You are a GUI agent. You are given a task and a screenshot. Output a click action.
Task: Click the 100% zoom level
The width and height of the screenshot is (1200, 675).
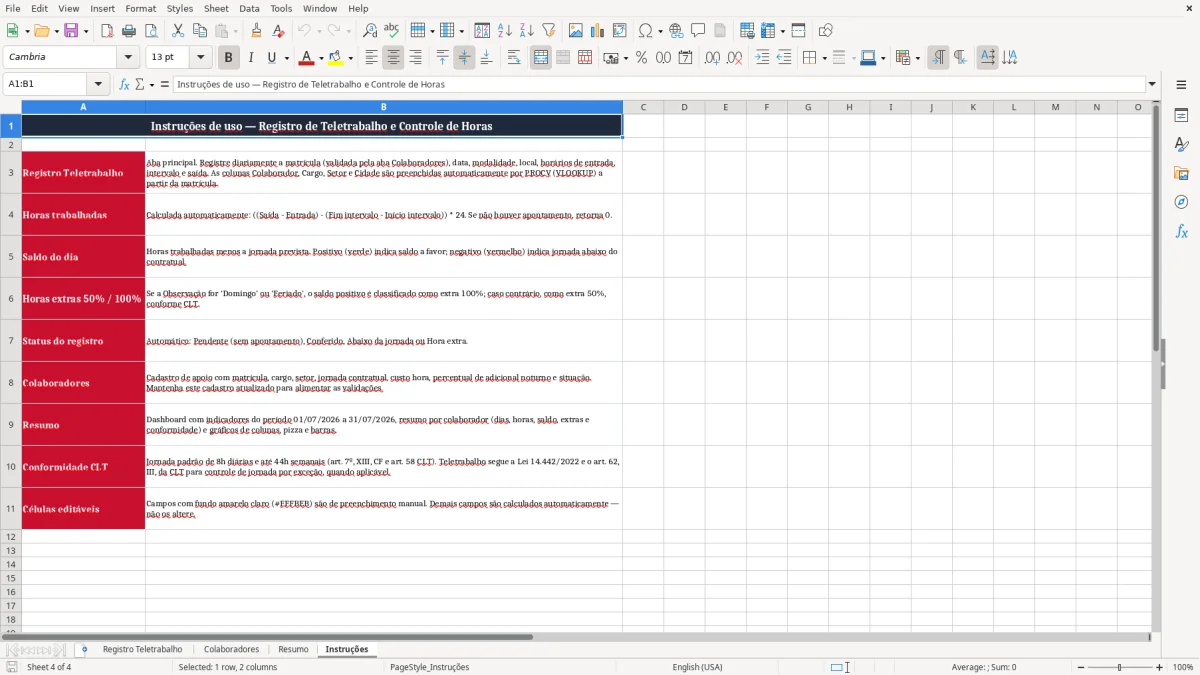1183,667
